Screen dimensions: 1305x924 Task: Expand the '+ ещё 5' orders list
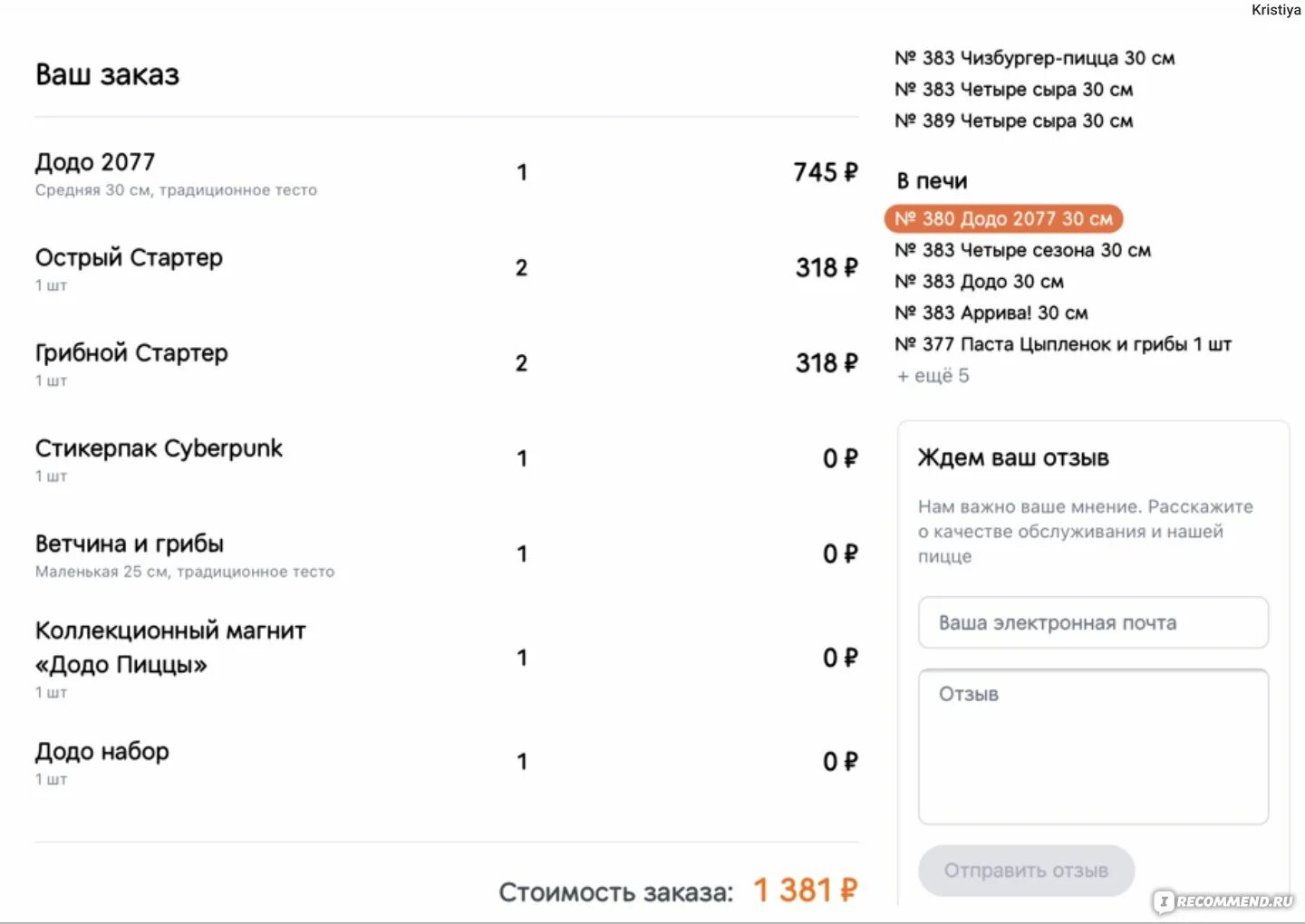pos(933,376)
